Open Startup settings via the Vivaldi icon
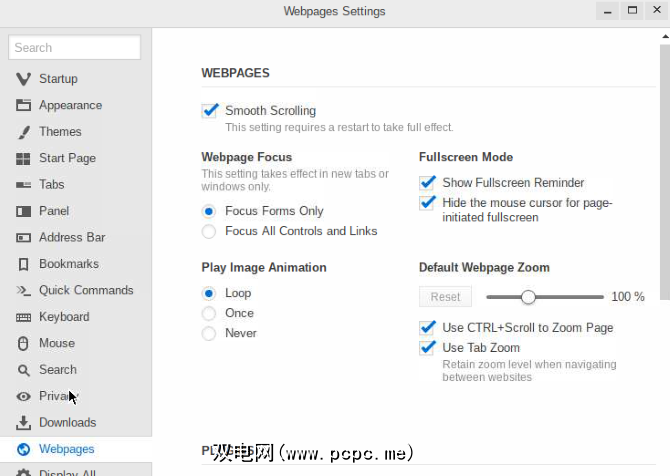The width and height of the screenshot is (670, 476). tap(22, 79)
